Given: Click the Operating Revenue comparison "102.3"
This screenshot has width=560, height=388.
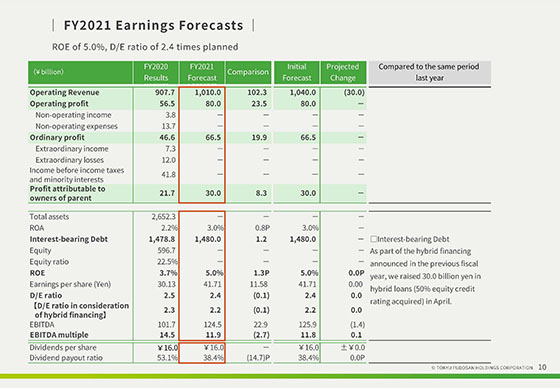Looking at the screenshot, I should 257,93.
